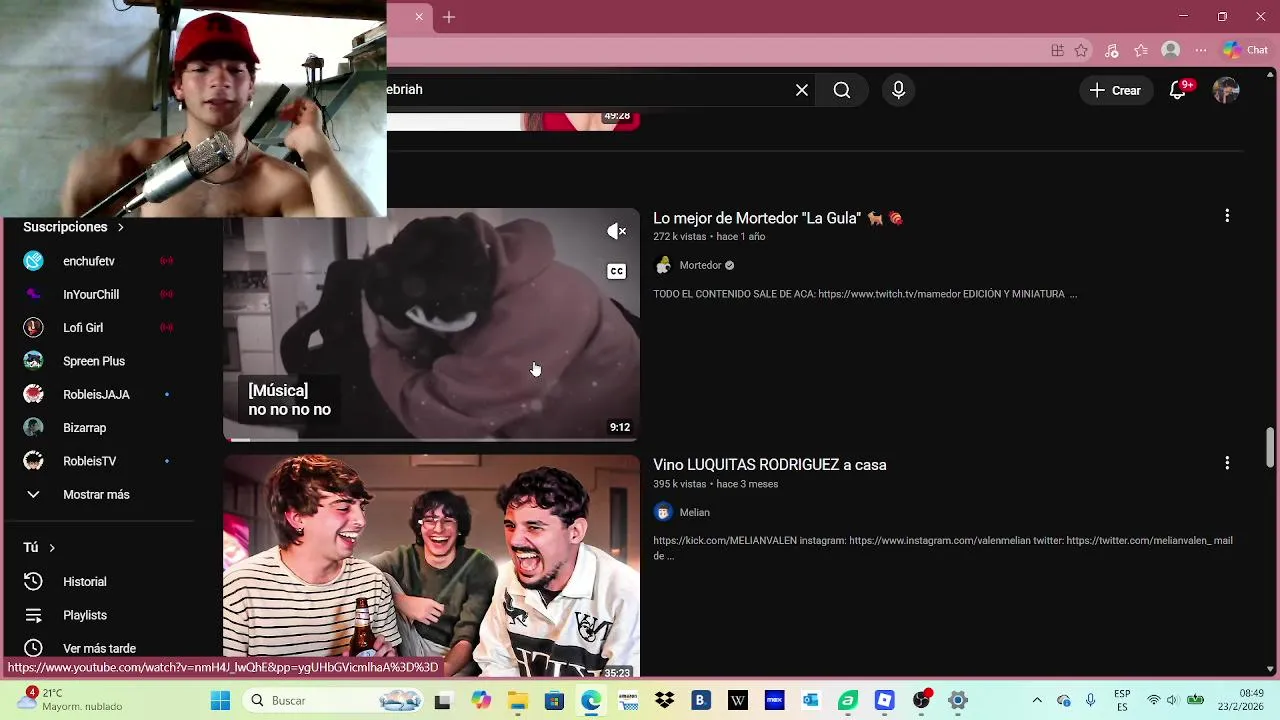The image size is (1280, 720).
Task: Go to the Melian channel name
Action: [x=694, y=512]
